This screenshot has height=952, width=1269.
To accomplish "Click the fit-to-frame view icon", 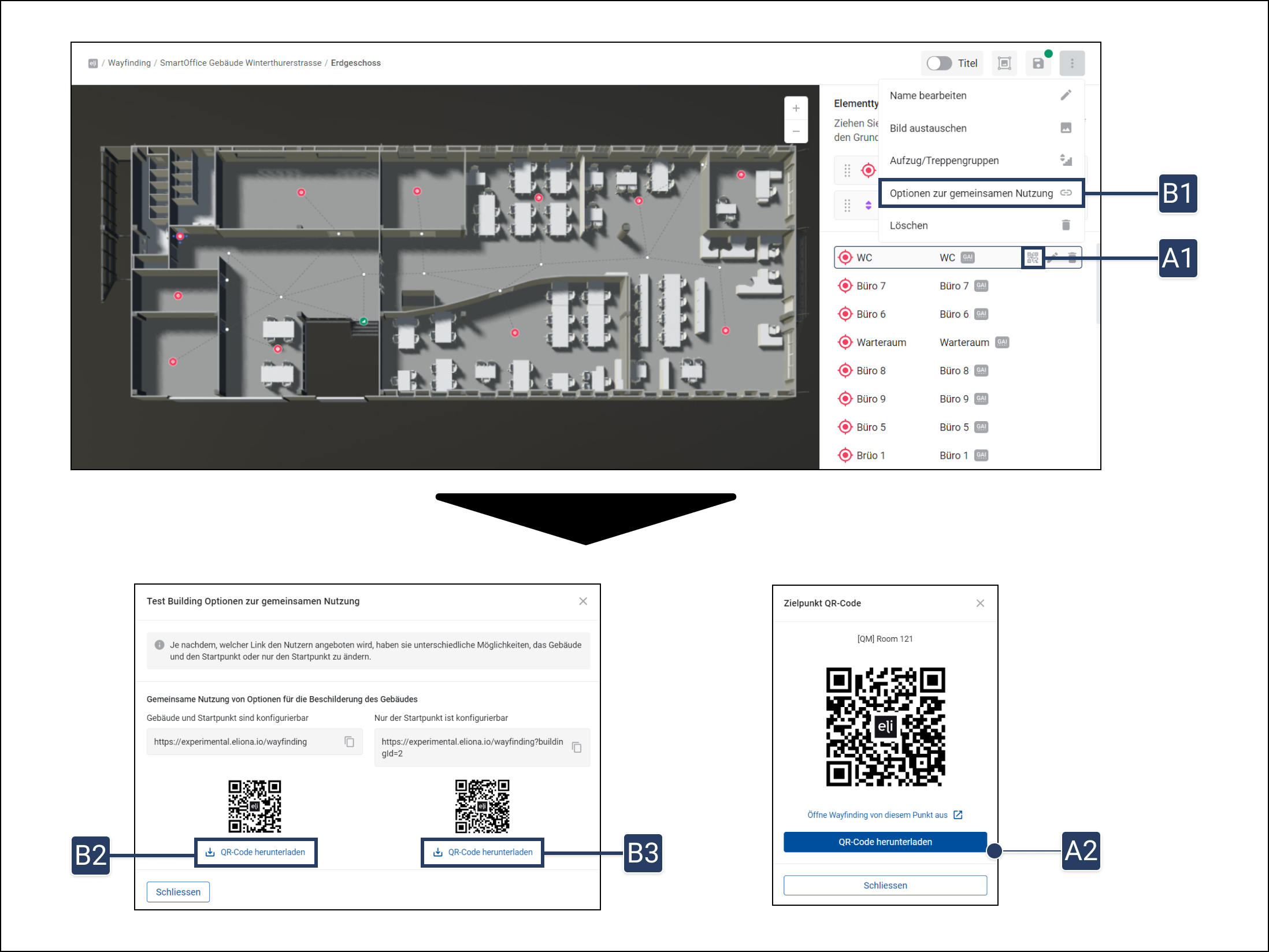I will tap(1004, 64).
